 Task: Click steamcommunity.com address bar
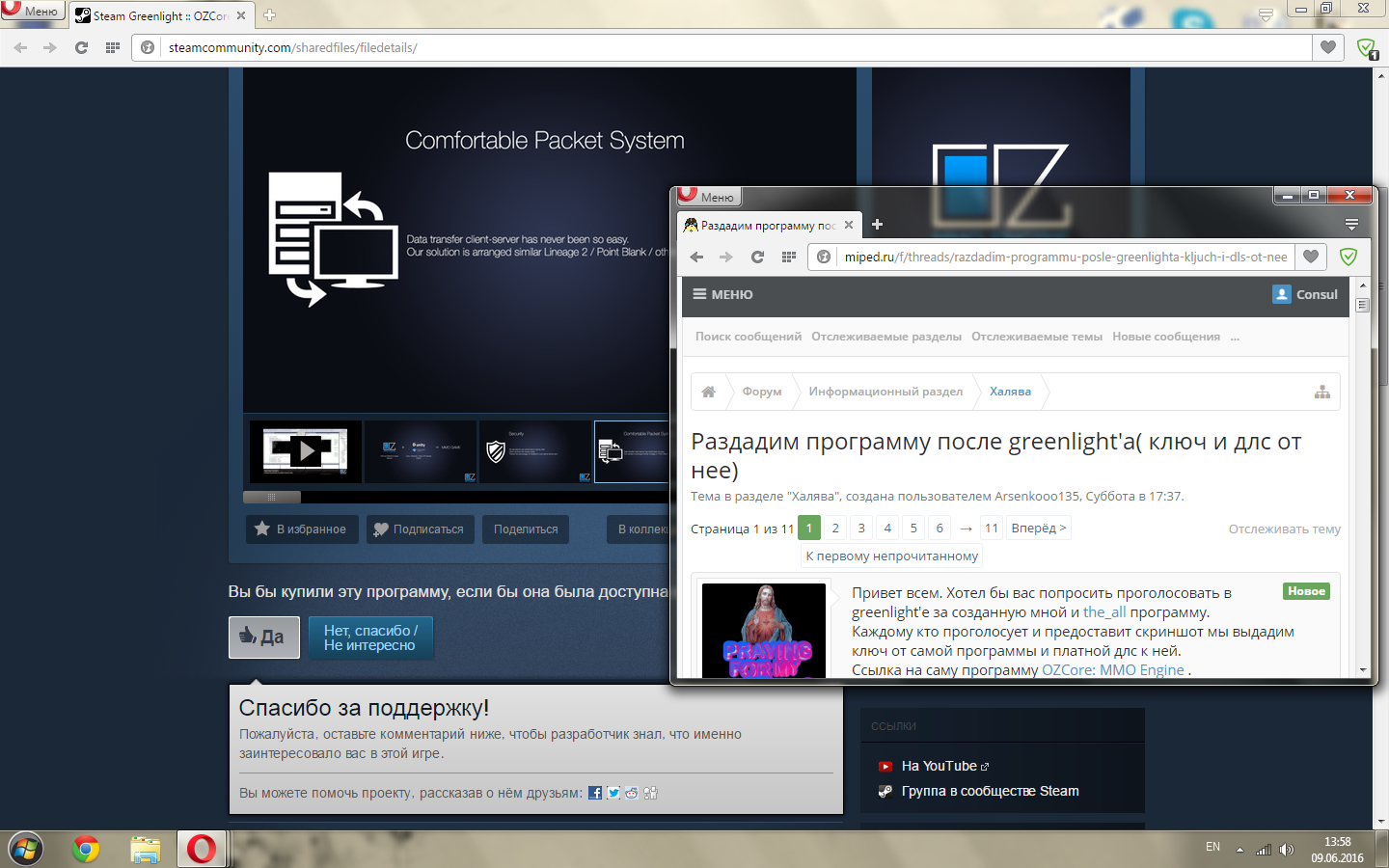click(722, 47)
